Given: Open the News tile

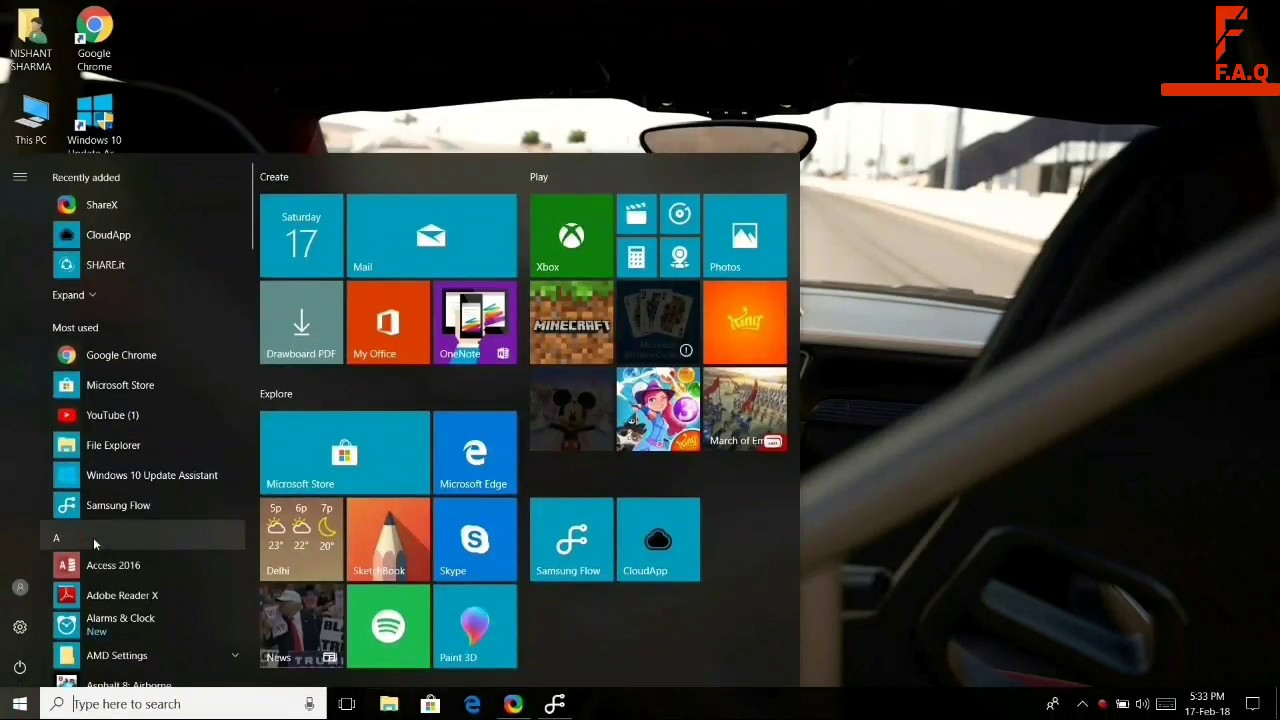Looking at the screenshot, I should tap(301, 627).
